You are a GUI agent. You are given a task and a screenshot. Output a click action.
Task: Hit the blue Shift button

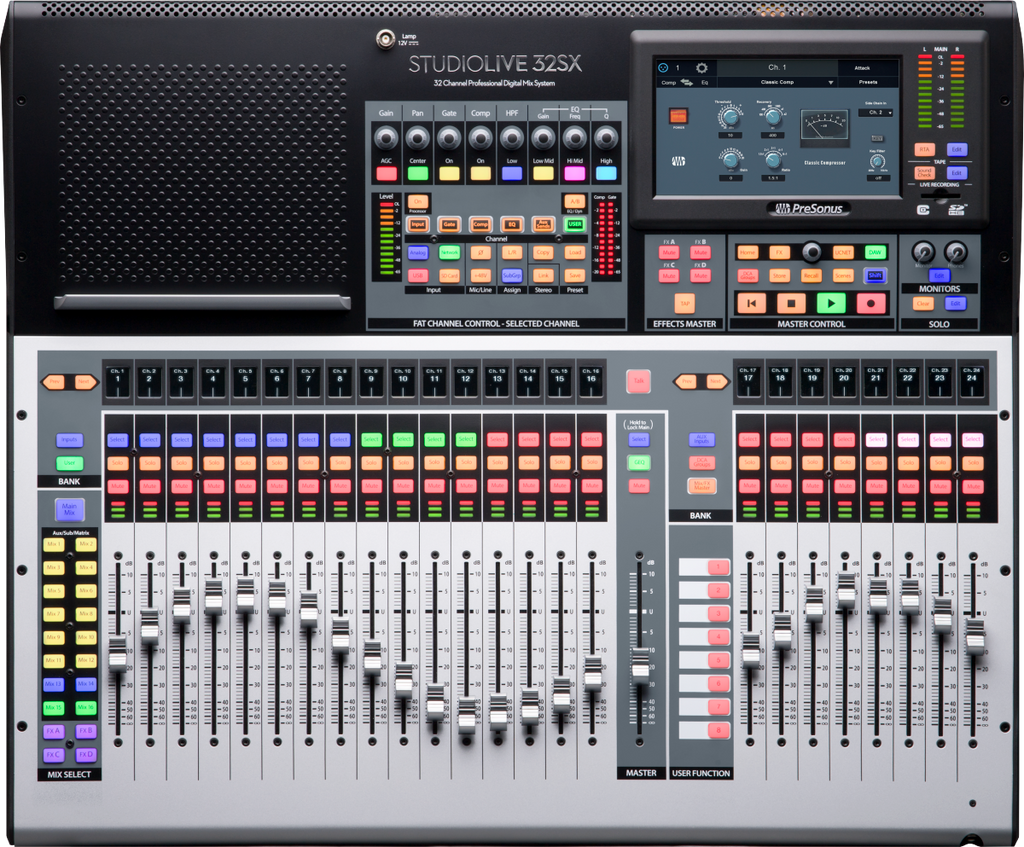coord(874,276)
